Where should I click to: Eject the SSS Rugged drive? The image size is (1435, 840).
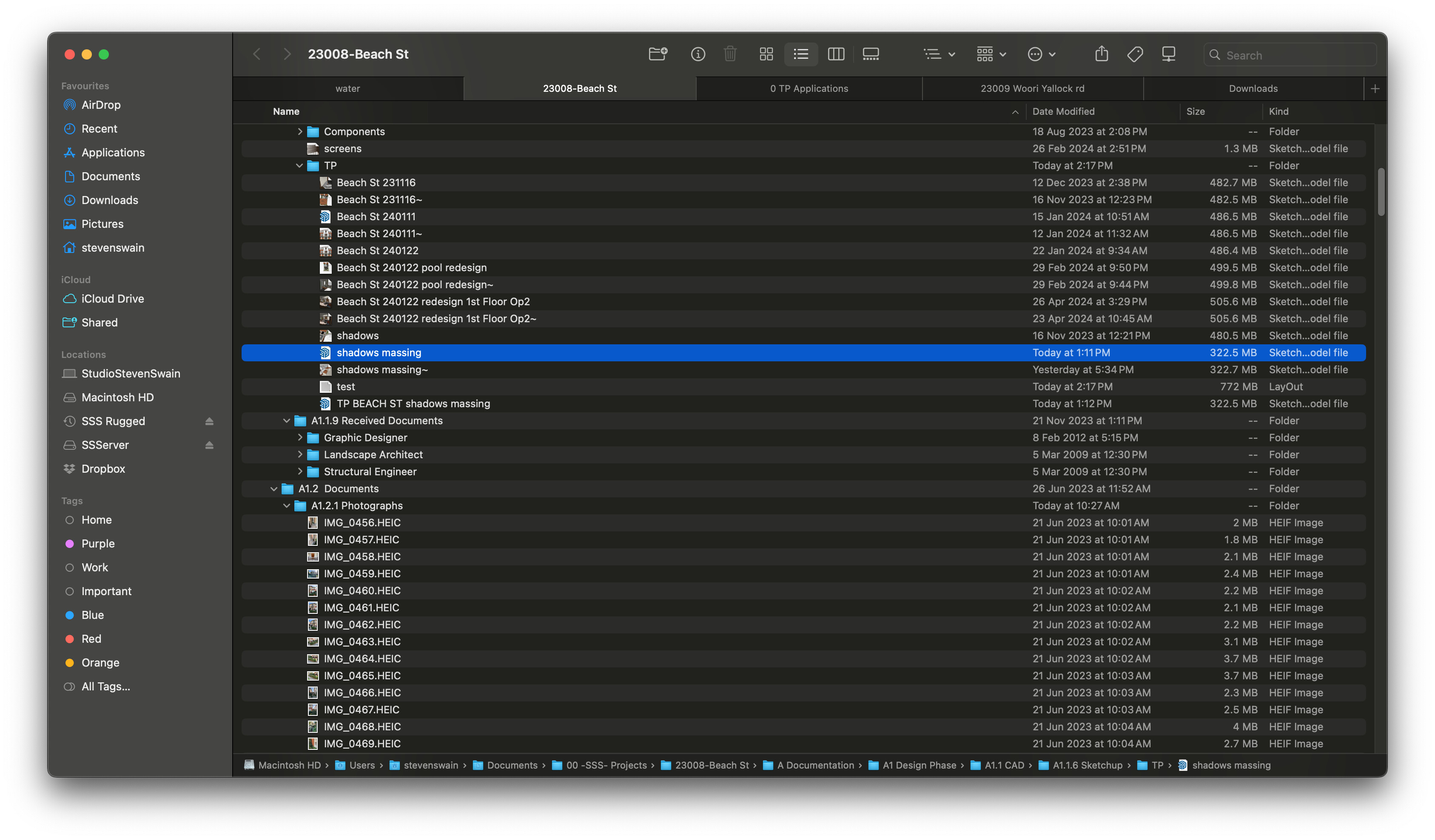click(x=209, y=421)
